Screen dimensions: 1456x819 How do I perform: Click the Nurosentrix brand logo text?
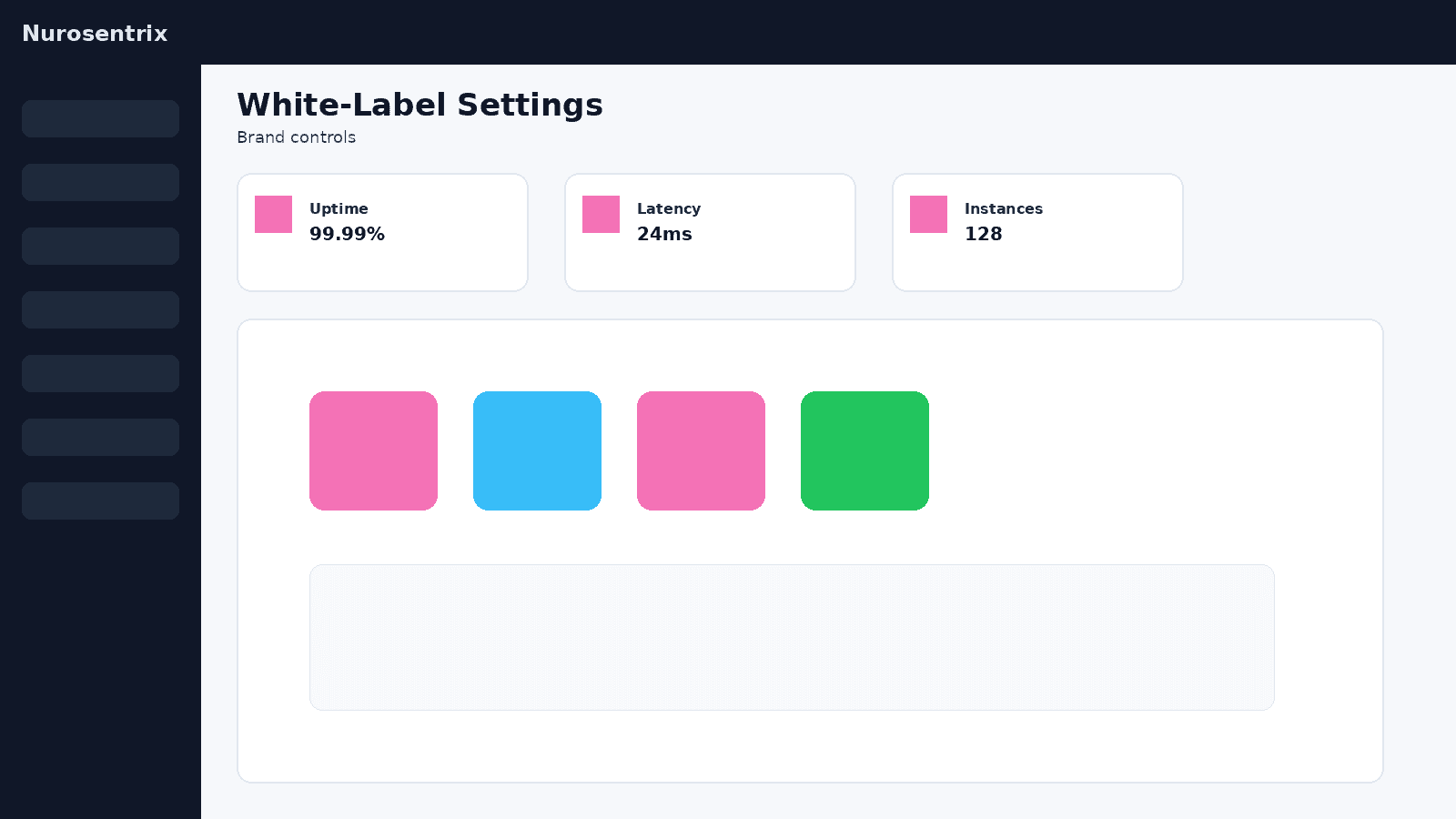(x=95, y=34)
